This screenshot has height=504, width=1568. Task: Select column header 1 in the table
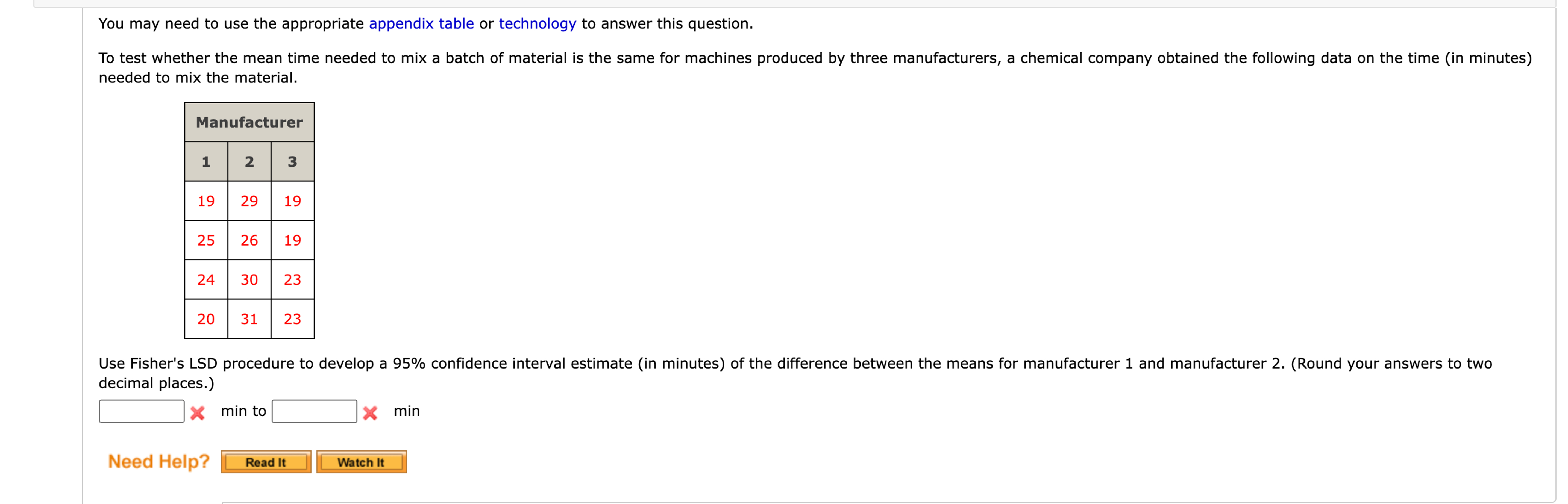pos(206,161)
